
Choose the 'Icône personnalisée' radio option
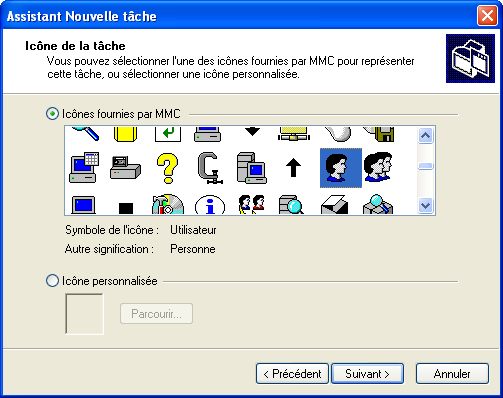tap(52, 281)
